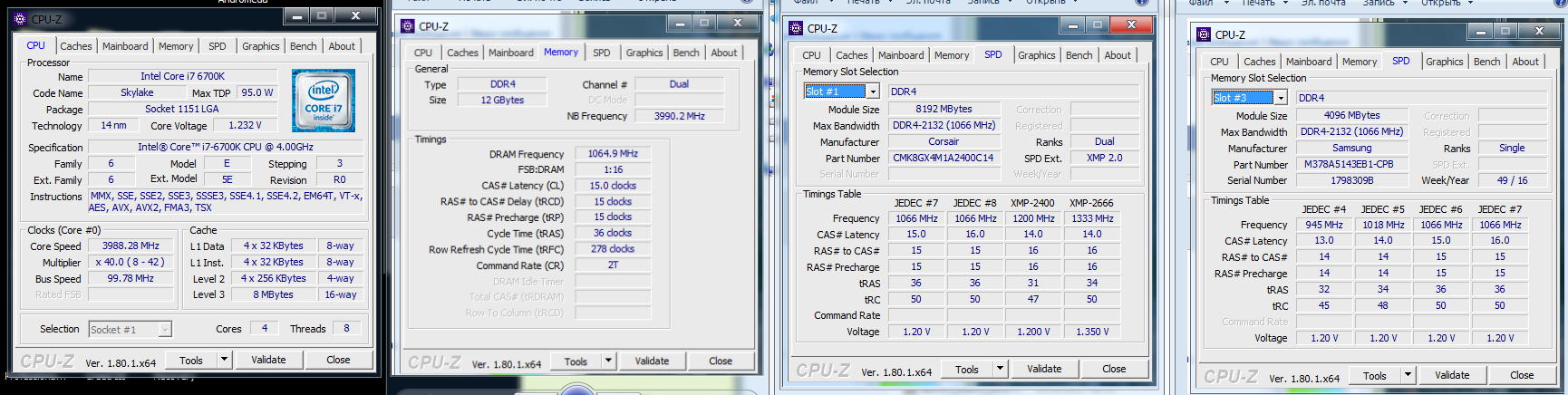Open Memory tab in Slot #3 window
The height and width of the screenshot is (395, 1568).
pyautogui.click(x=1360, y=62)
